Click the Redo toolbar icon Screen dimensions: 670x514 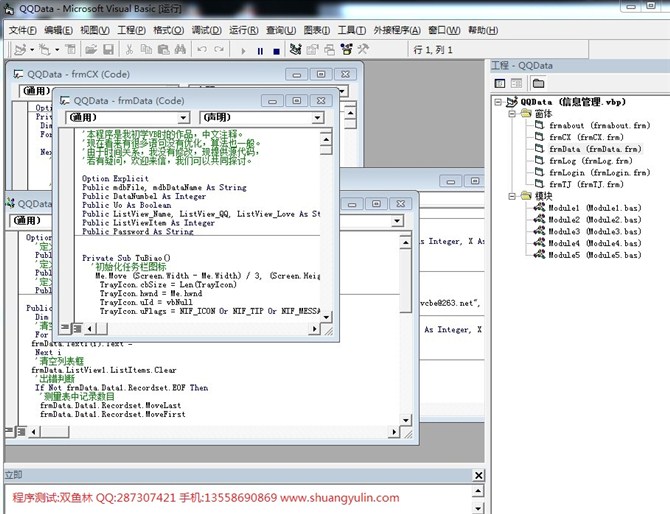(219, 50)
